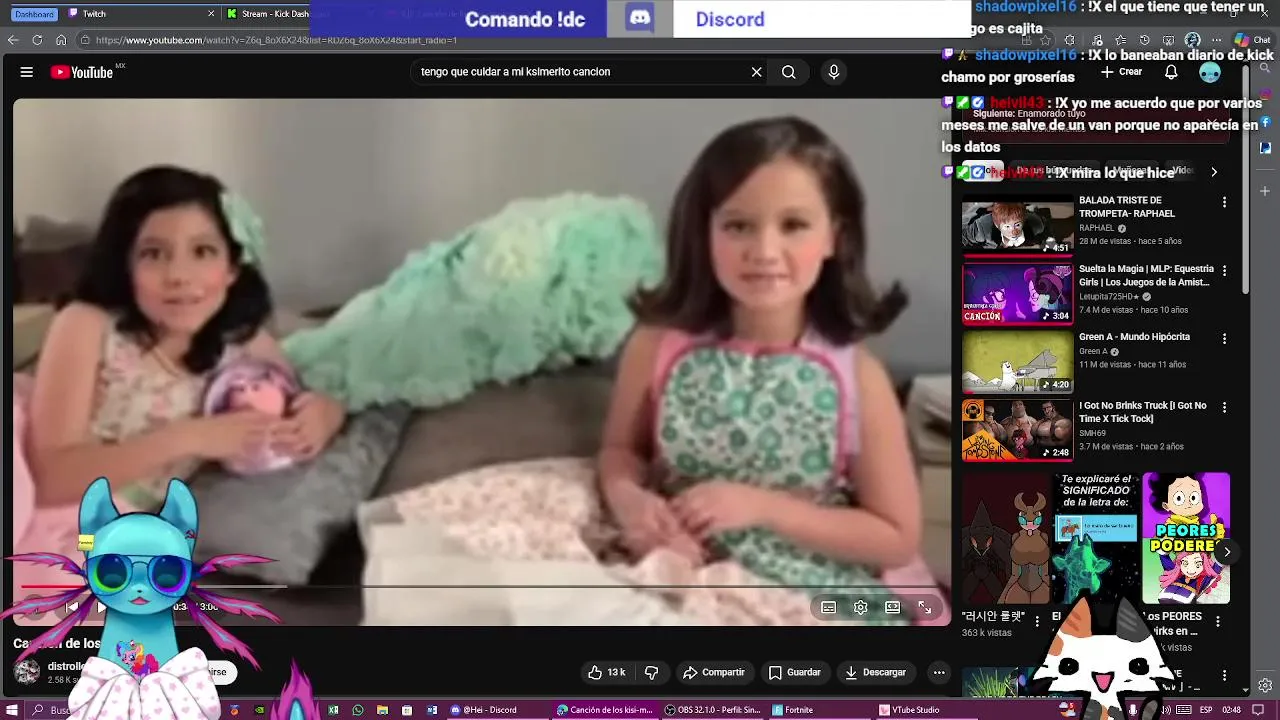Run search with magnifying glass button
1280x720 pixels.
point(789,72)
